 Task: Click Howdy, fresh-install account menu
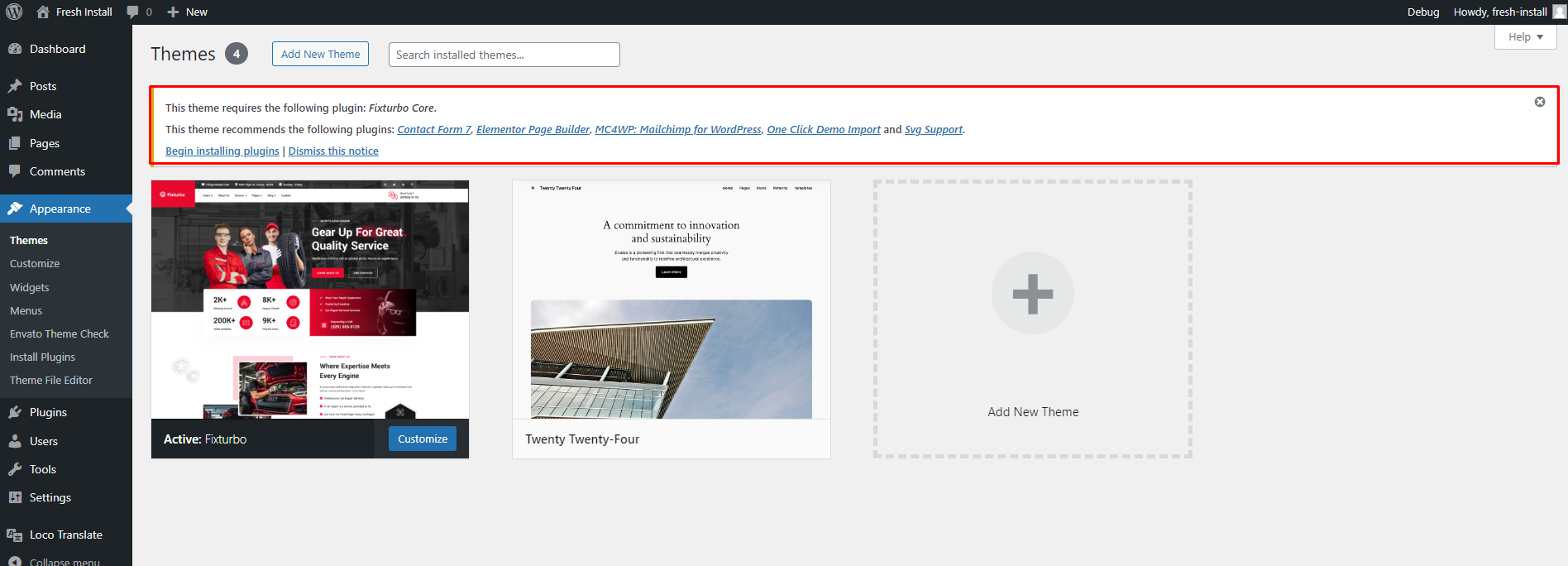click(1508, 12)
